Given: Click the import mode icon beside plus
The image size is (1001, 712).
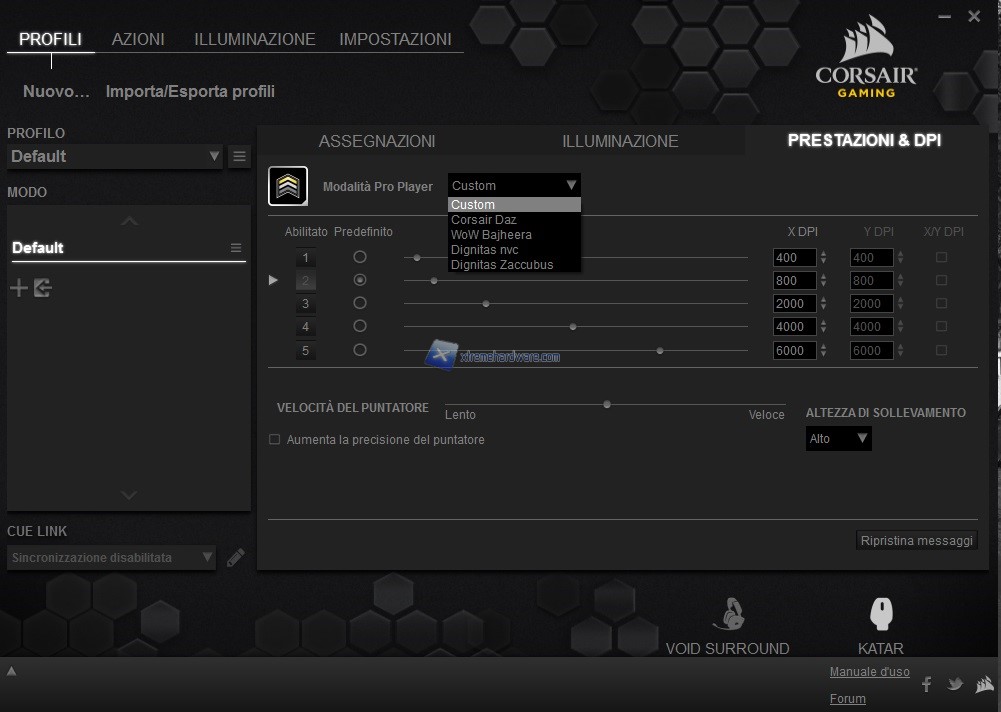Looking at the screenshot, I should point(42,289).
